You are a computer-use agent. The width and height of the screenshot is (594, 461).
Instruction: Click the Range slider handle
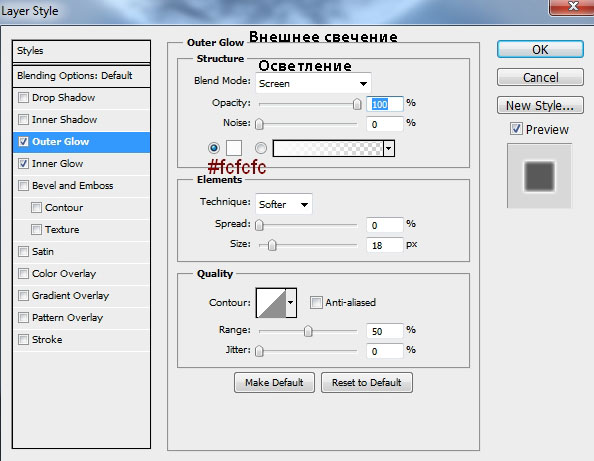tap(308, 331)
